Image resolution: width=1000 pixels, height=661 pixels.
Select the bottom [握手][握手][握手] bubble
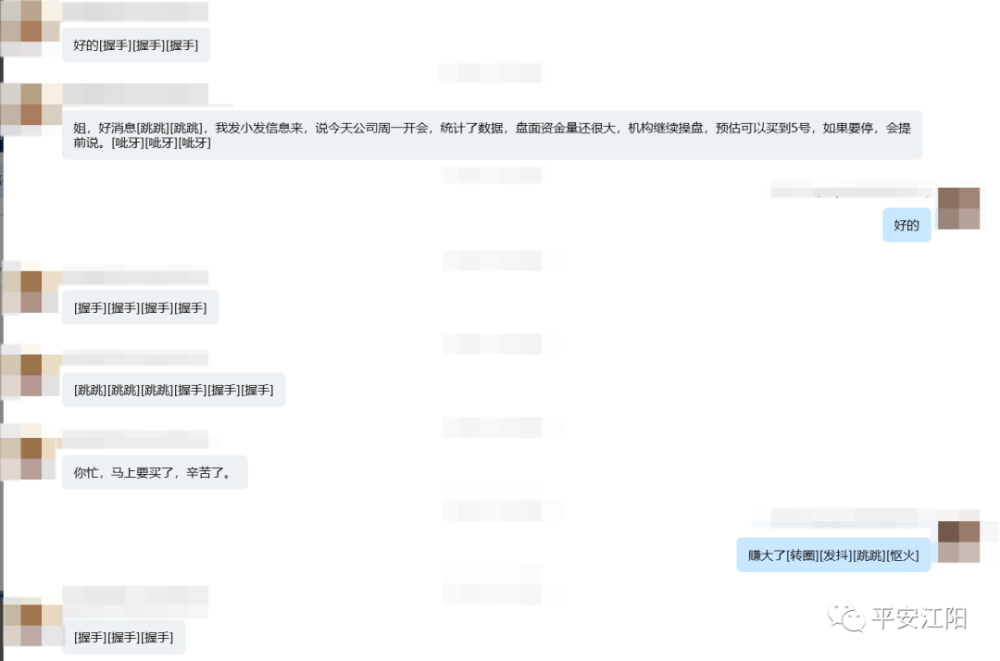(124, 637)
